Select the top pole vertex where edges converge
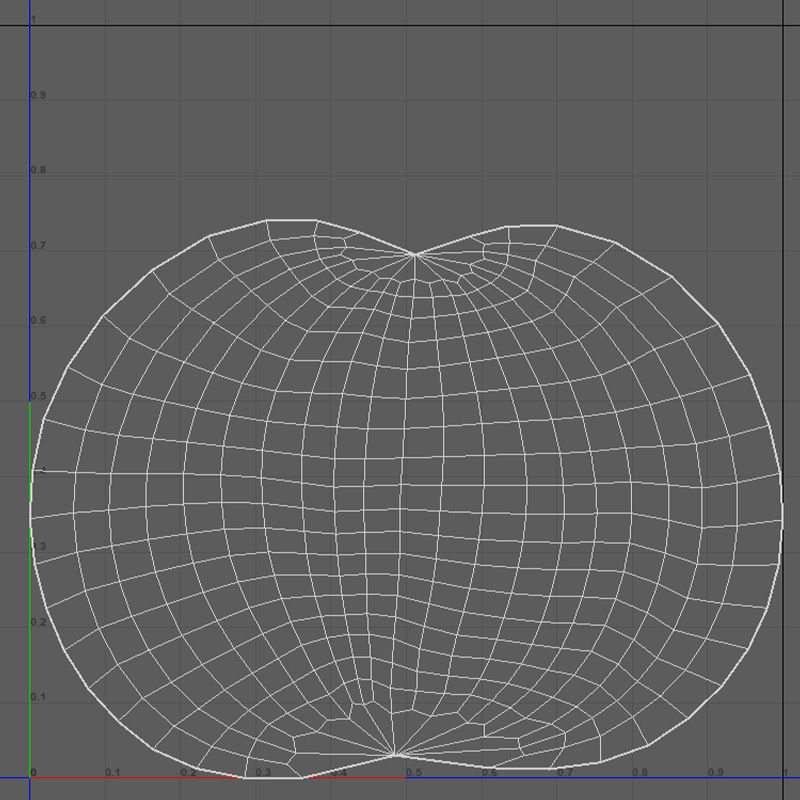Screen dimensions: 800x800 (x=414, y=254)
